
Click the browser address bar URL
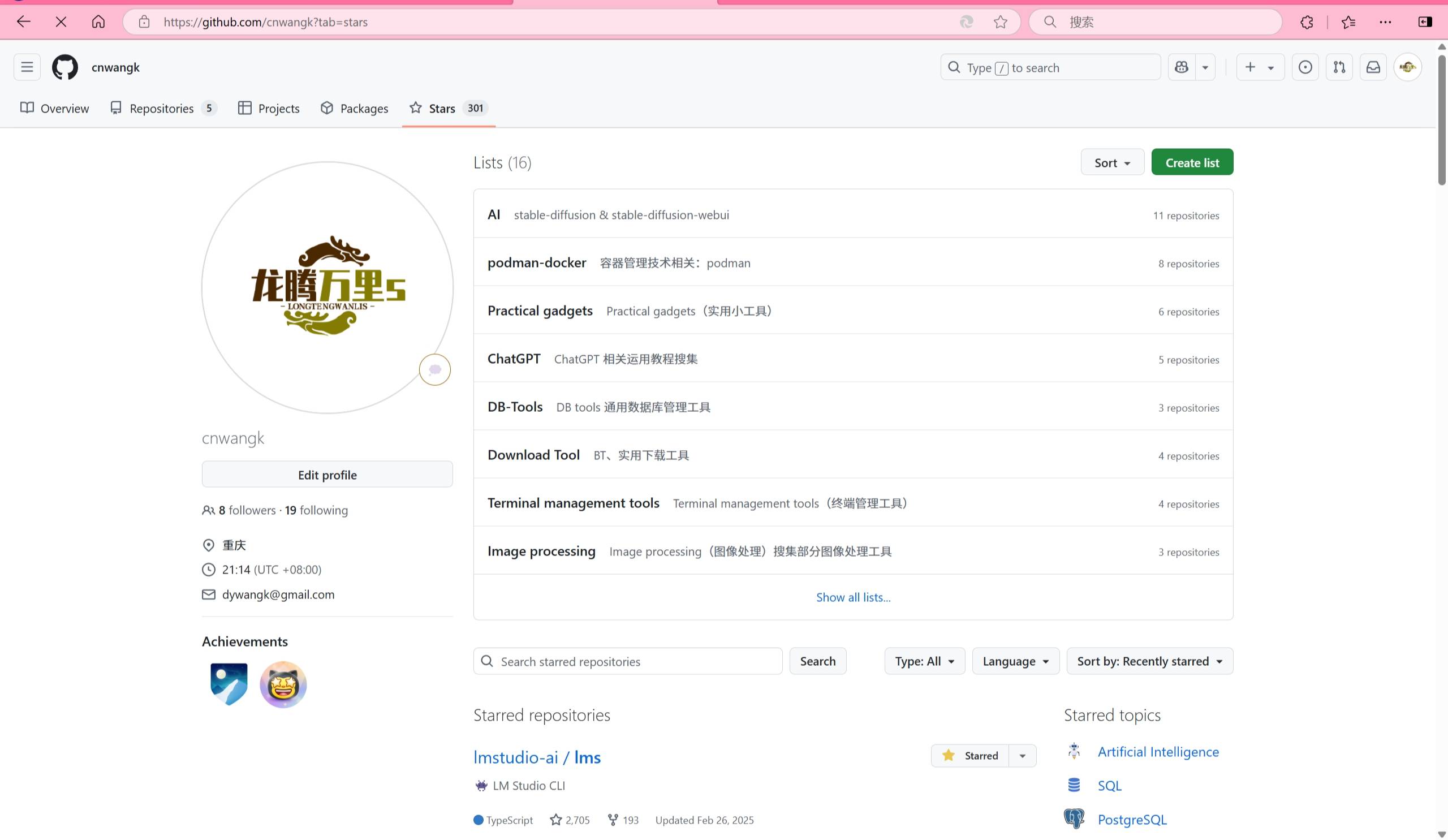[x=265, y=22]
